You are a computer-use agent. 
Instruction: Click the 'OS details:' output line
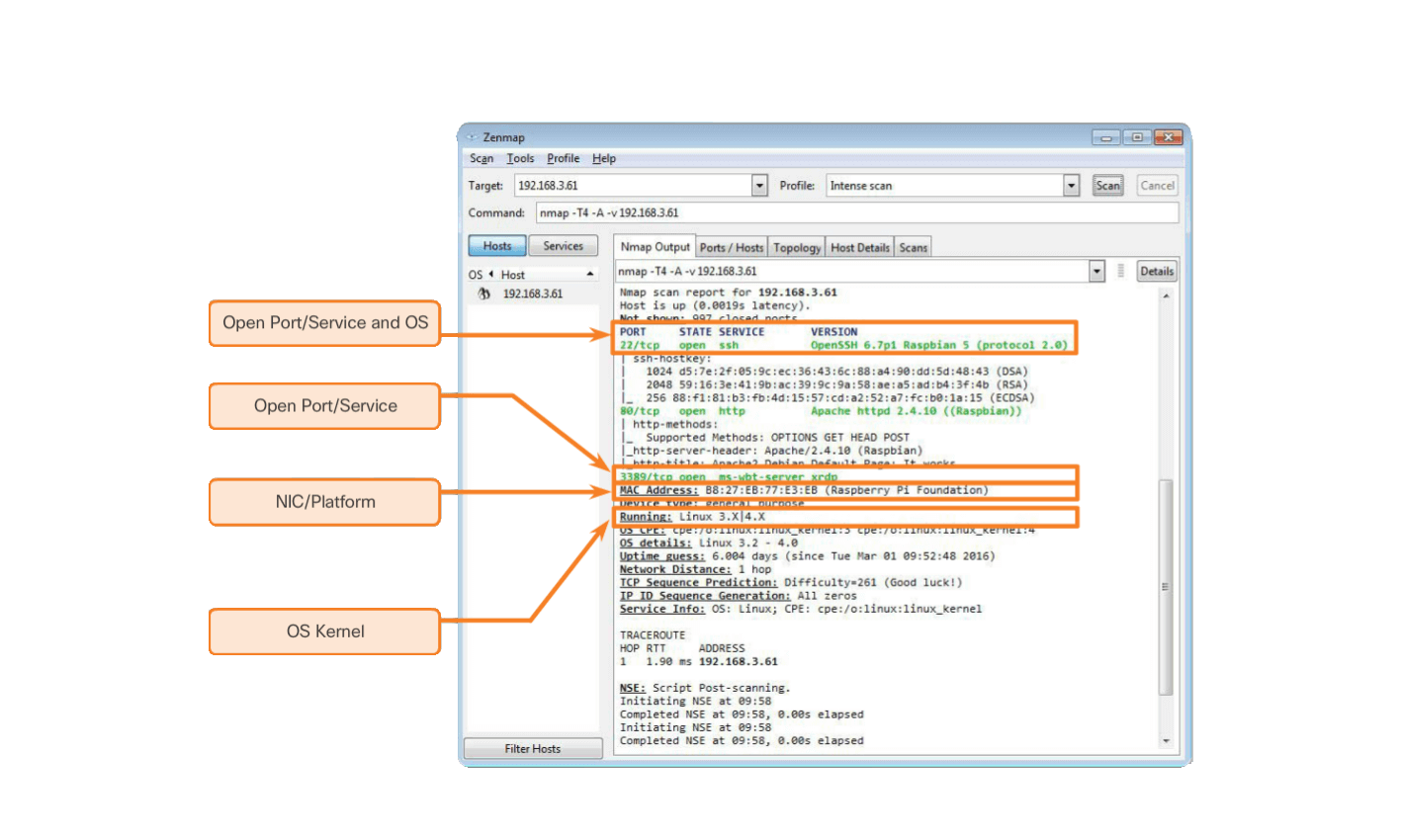709,544
